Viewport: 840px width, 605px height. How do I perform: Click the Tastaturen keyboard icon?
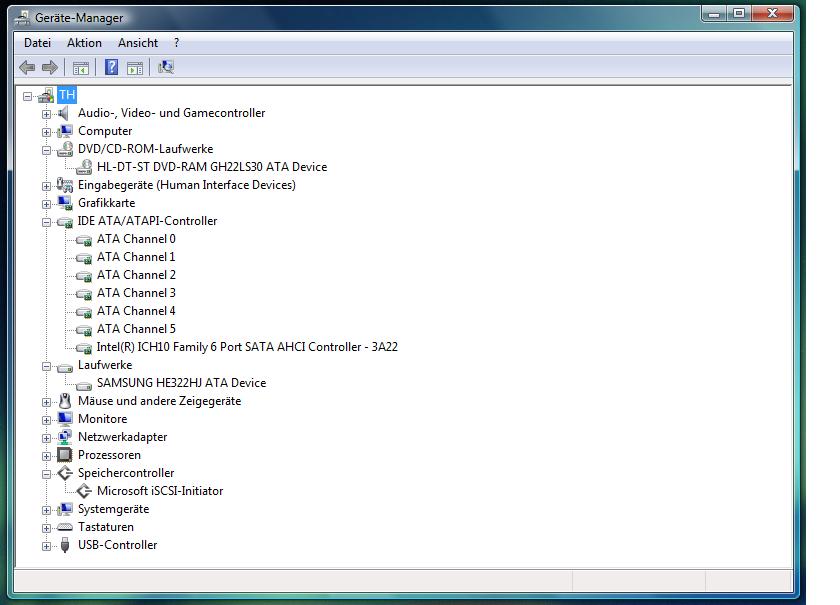[x=65, y=527]
